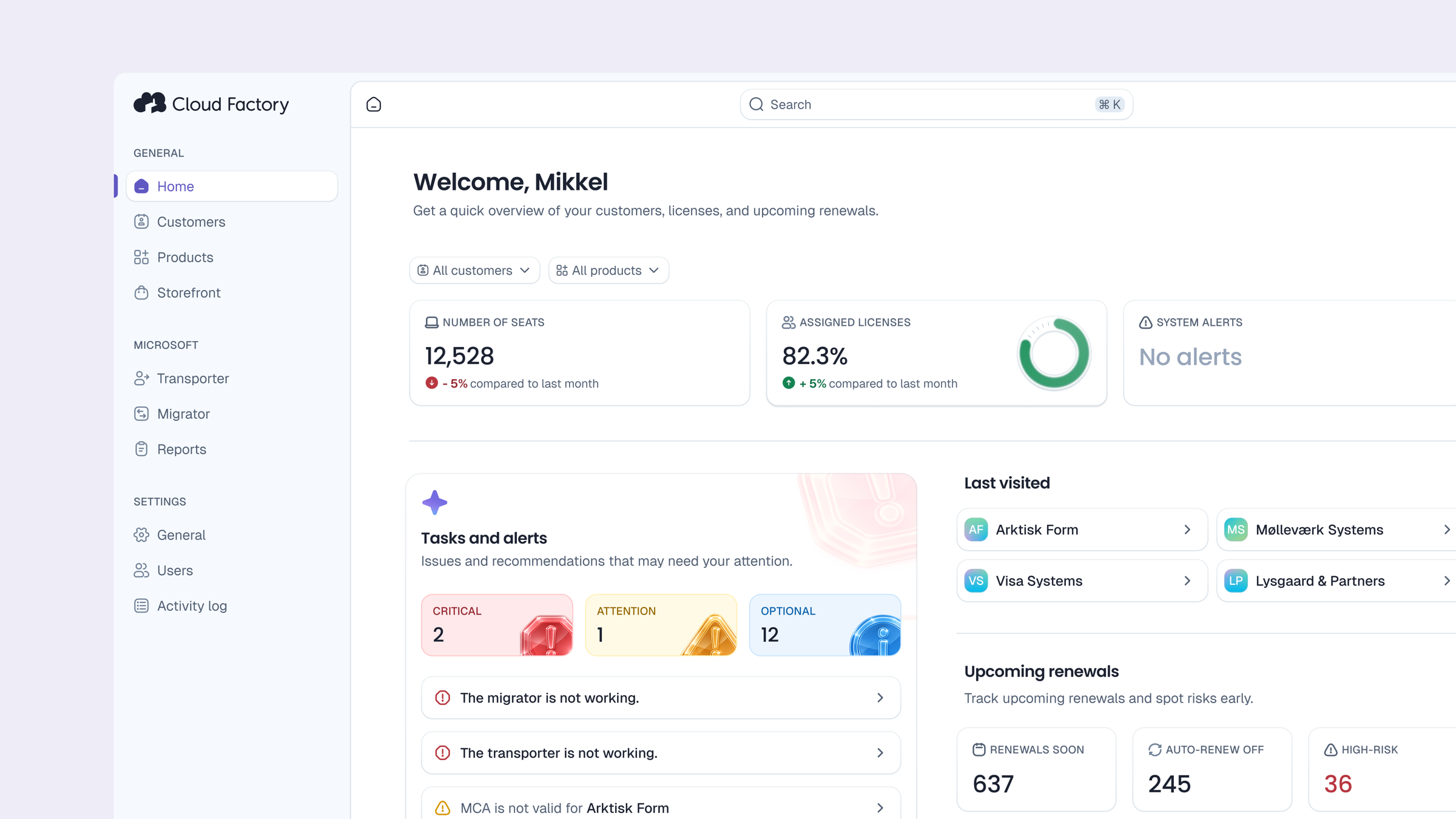Open General under Settings
1456x819 pixels.
point(232,534)
